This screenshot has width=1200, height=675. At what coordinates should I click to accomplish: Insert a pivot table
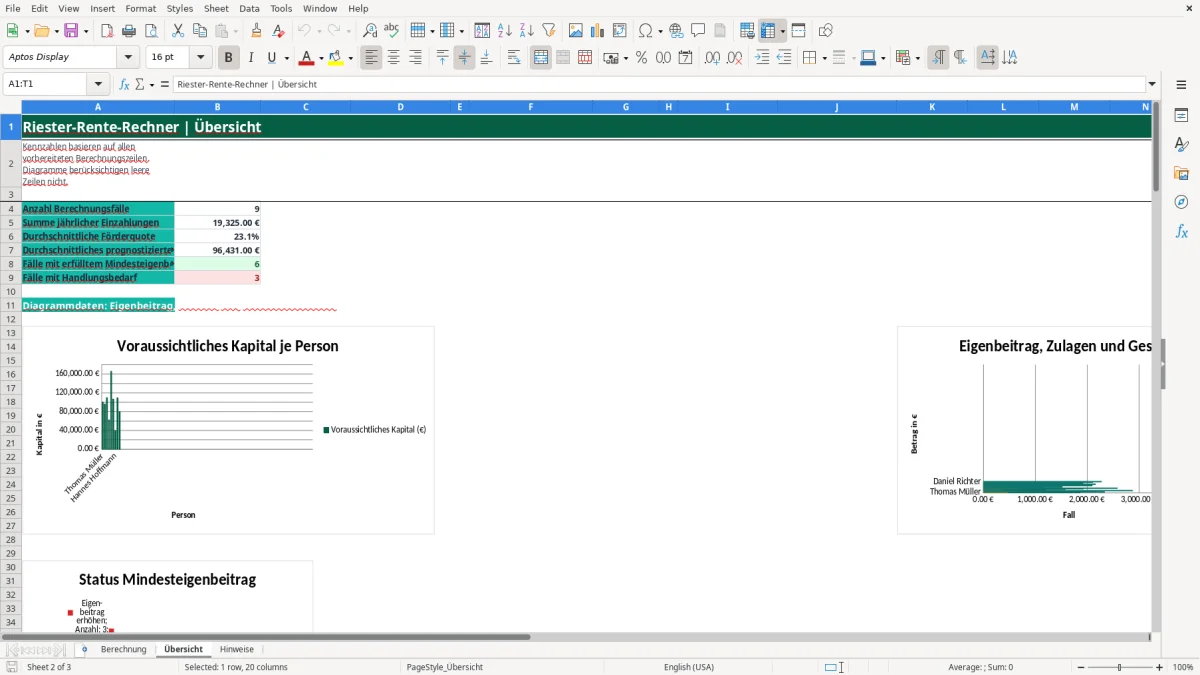pyautogui.click(x=619, y=31)
